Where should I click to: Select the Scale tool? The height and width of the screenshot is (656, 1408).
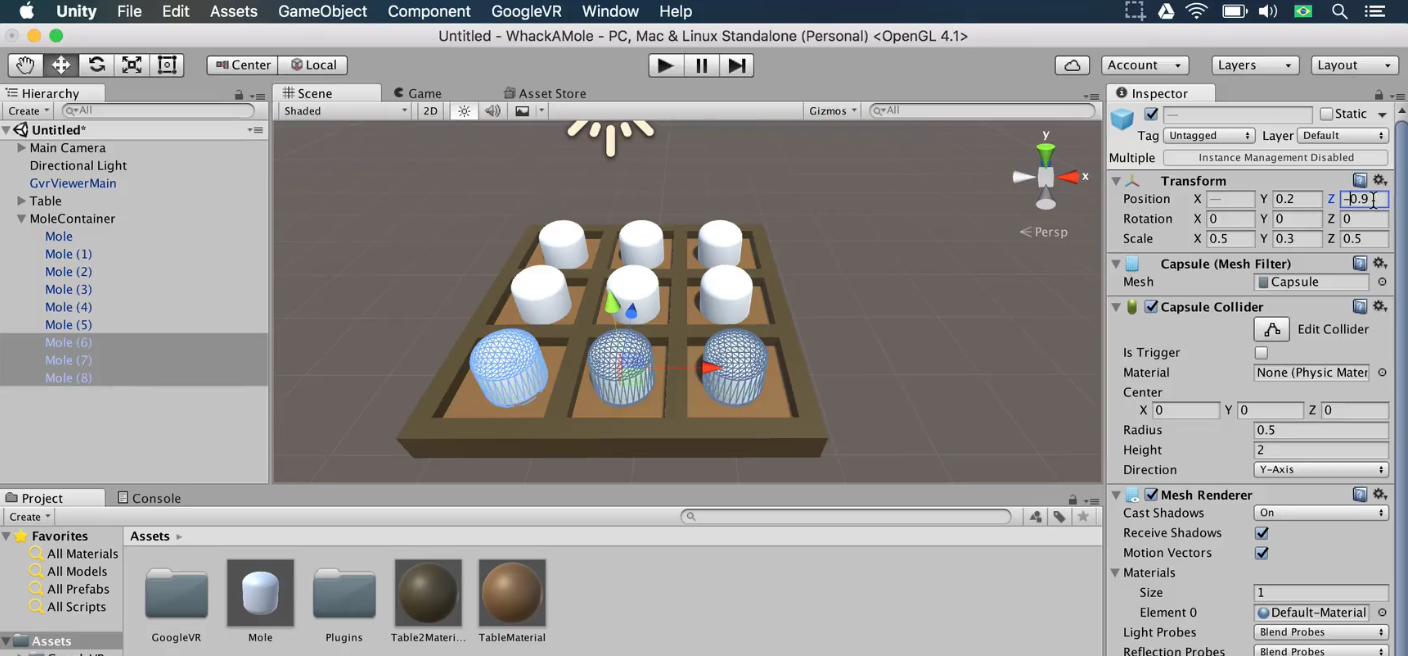click(x=131, y=65)
